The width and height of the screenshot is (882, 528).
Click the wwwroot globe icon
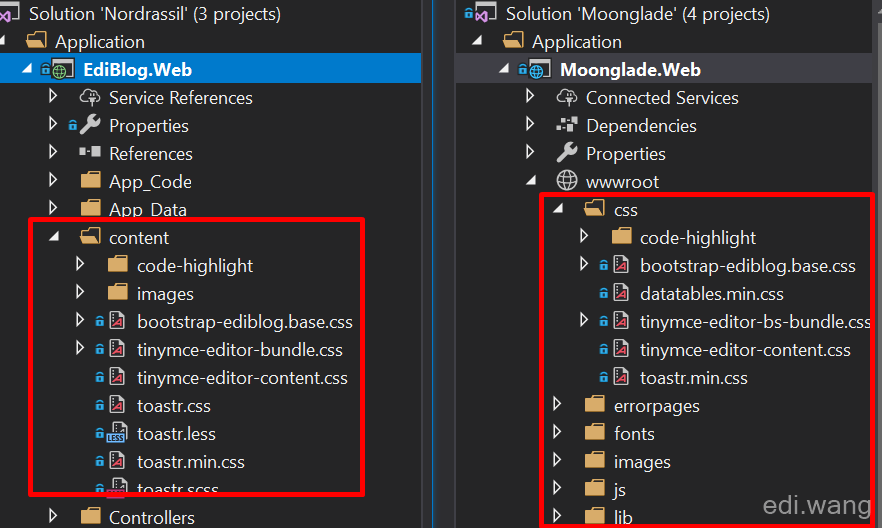pos(566,180)
